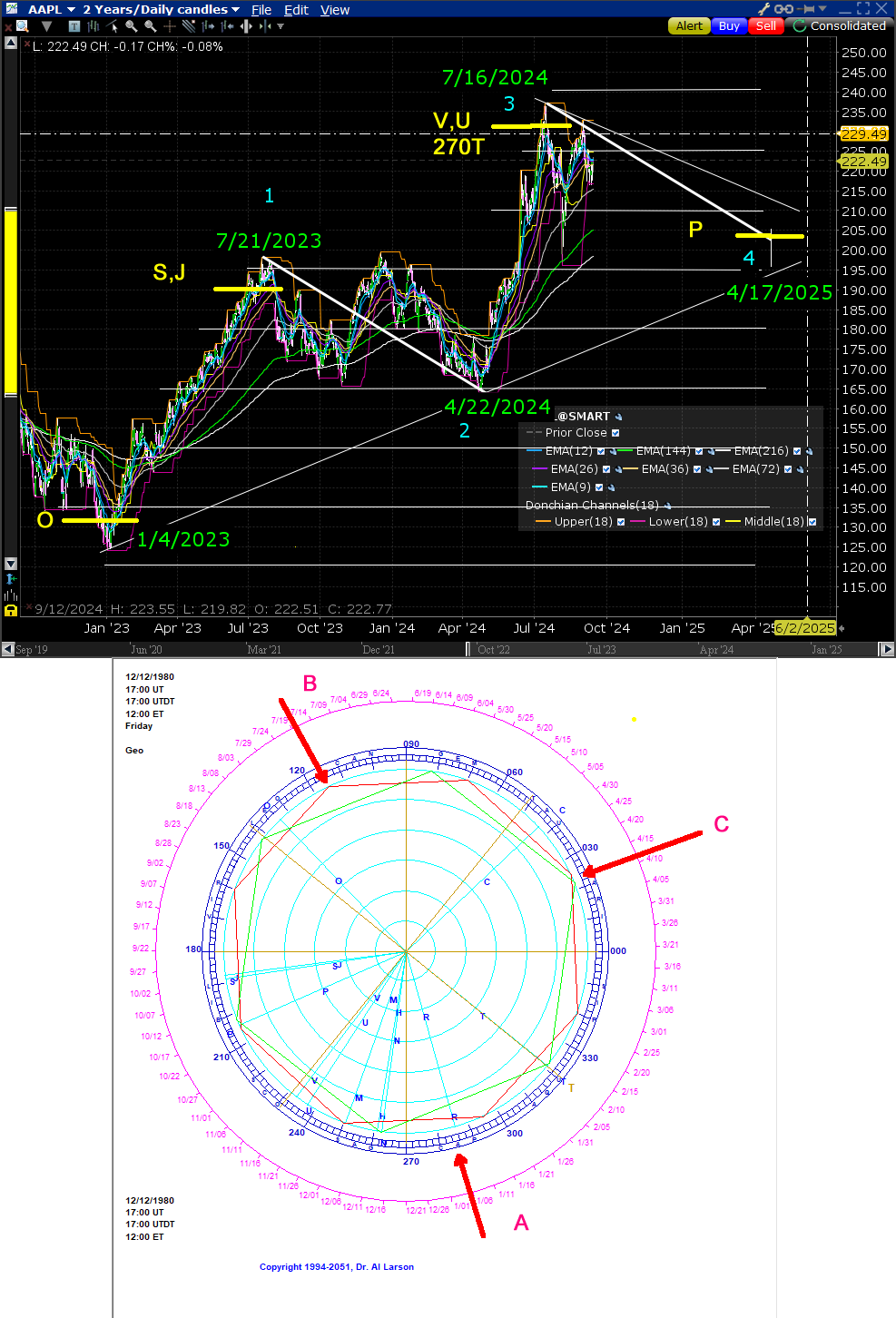Click the down arrow below yellow bar
Screen dimensions: 896x1318
[x=11, y=564]
